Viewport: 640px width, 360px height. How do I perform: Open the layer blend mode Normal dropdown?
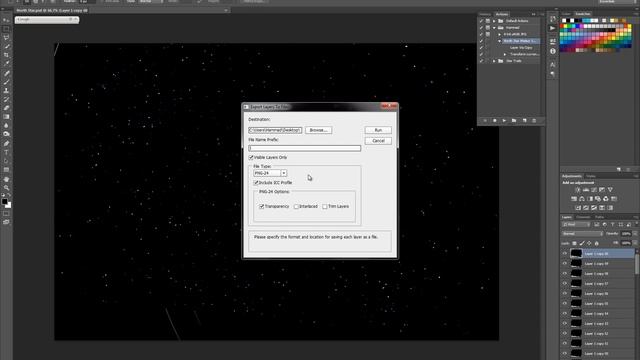582,234
